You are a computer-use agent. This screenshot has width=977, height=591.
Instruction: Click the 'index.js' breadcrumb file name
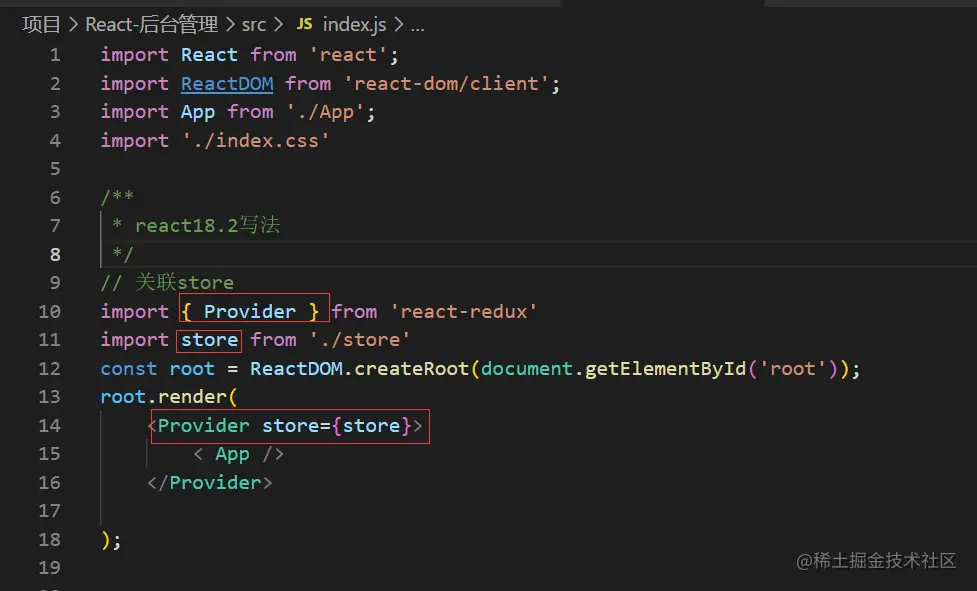[354, 25]
